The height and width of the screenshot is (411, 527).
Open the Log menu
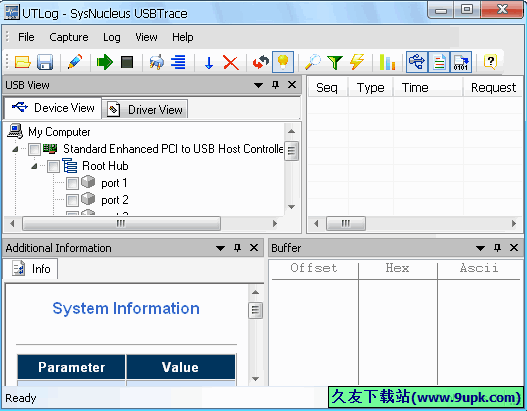[112, 37]
